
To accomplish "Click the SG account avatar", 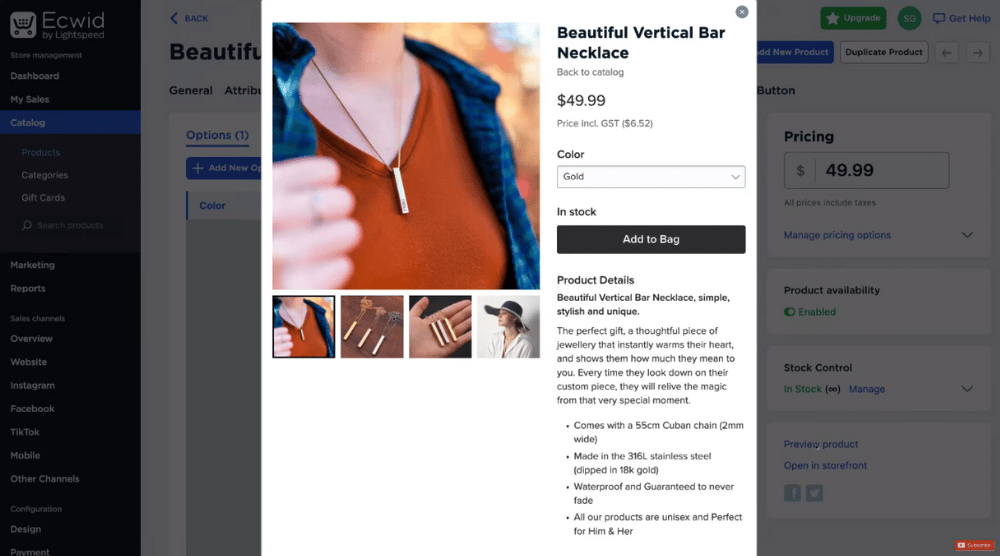I will (x=909, y=18).
